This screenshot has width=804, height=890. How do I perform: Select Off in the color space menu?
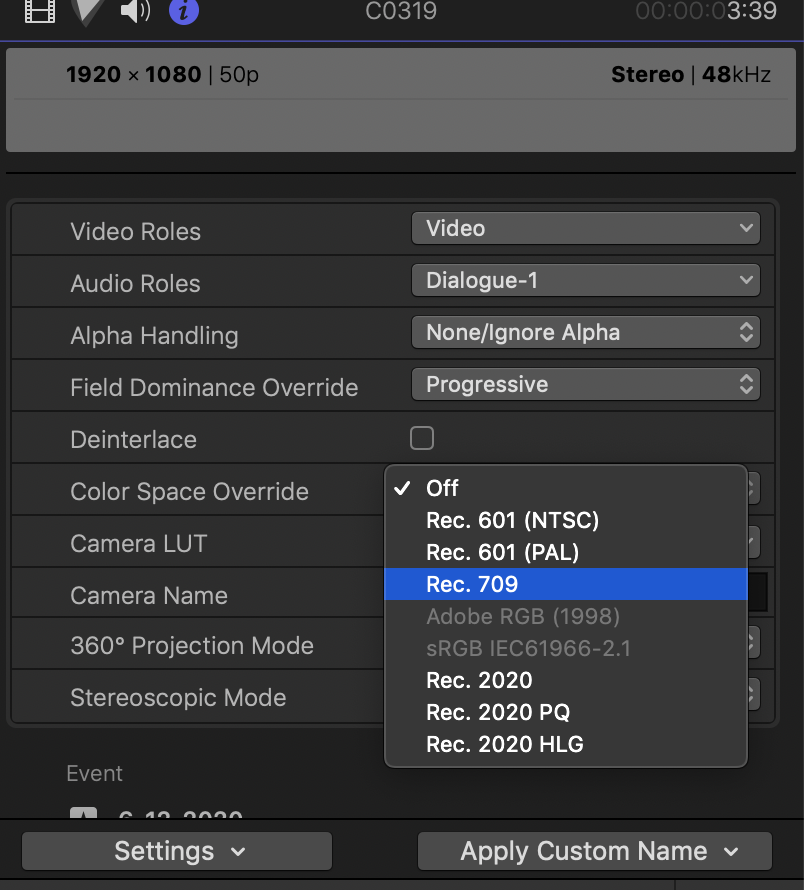566,488
